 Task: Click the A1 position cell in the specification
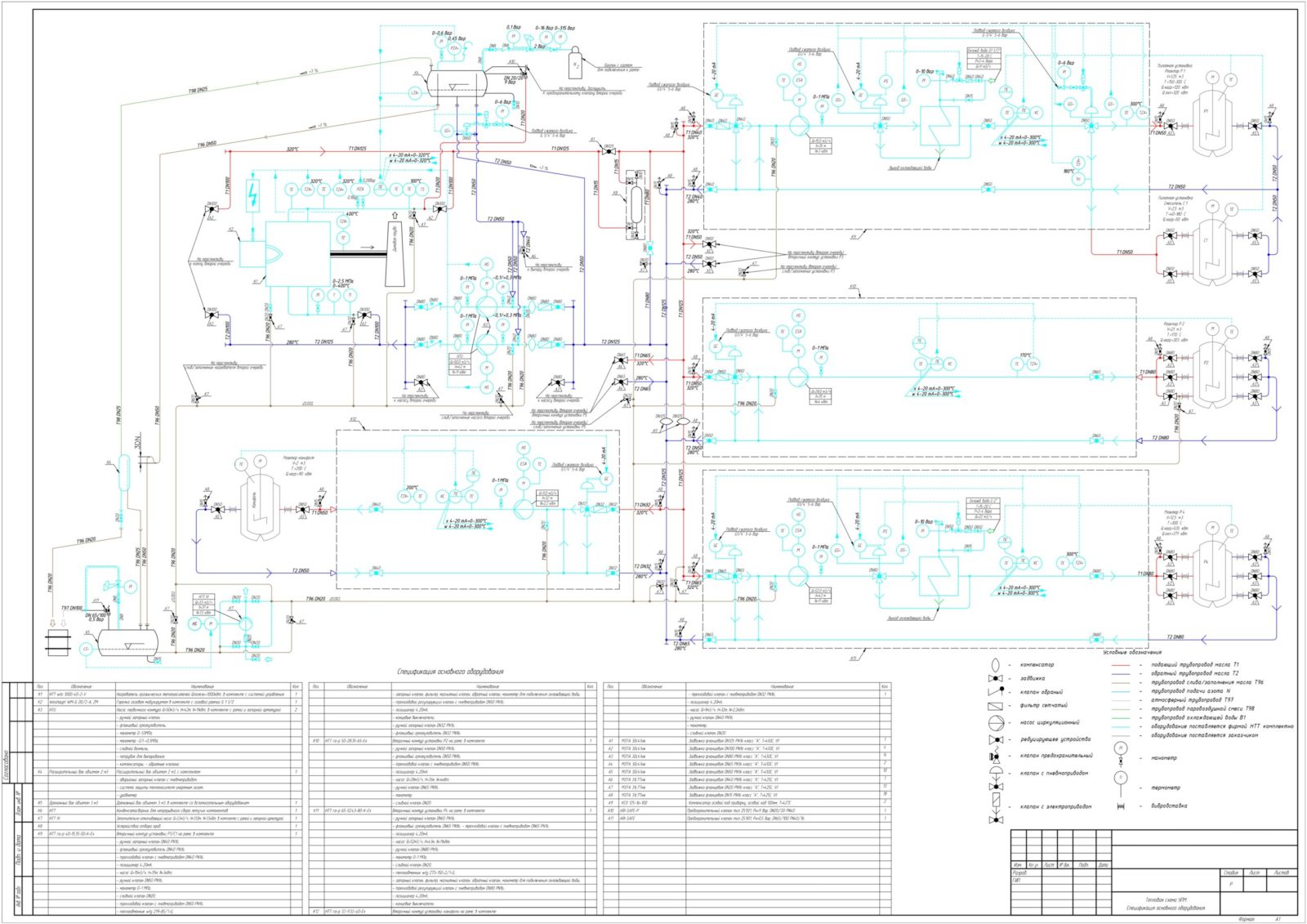[610, 741]
